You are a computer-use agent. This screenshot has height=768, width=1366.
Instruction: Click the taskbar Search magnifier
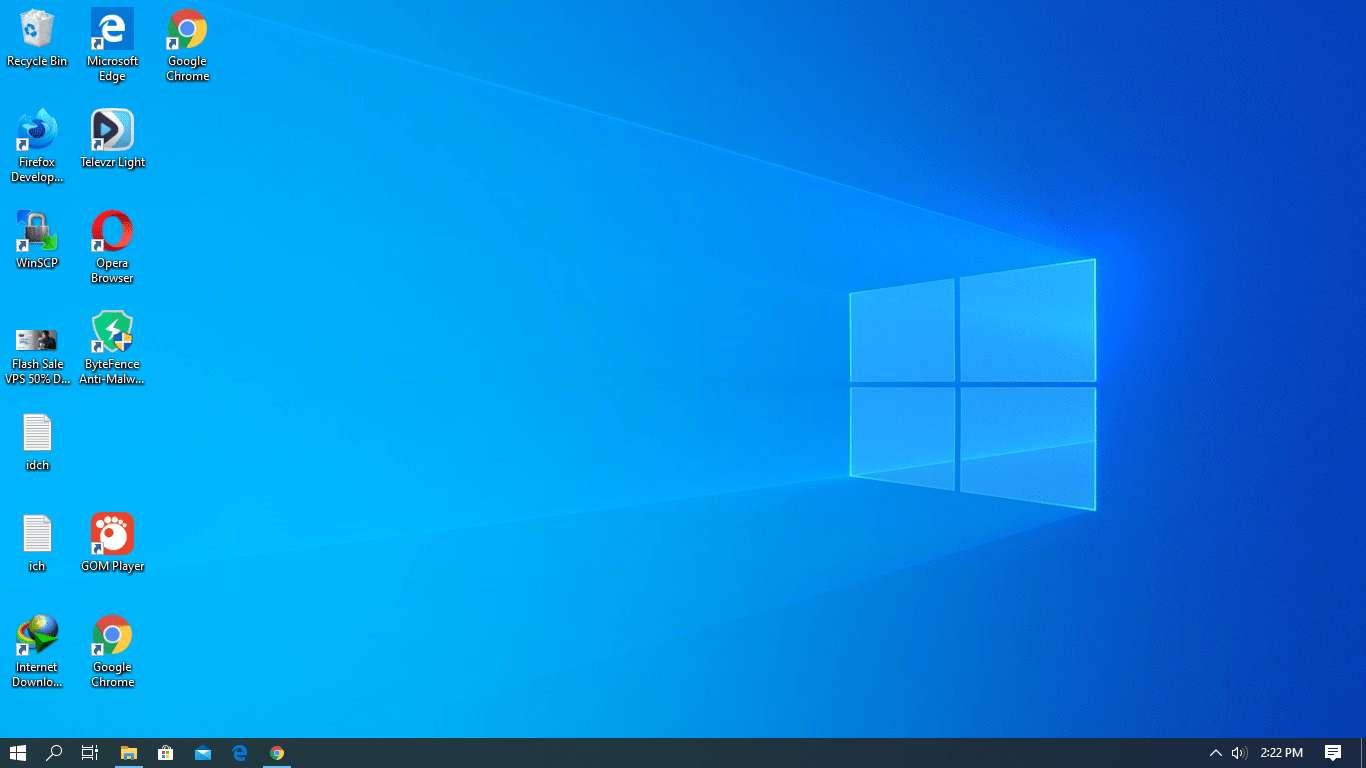point(54,753)
